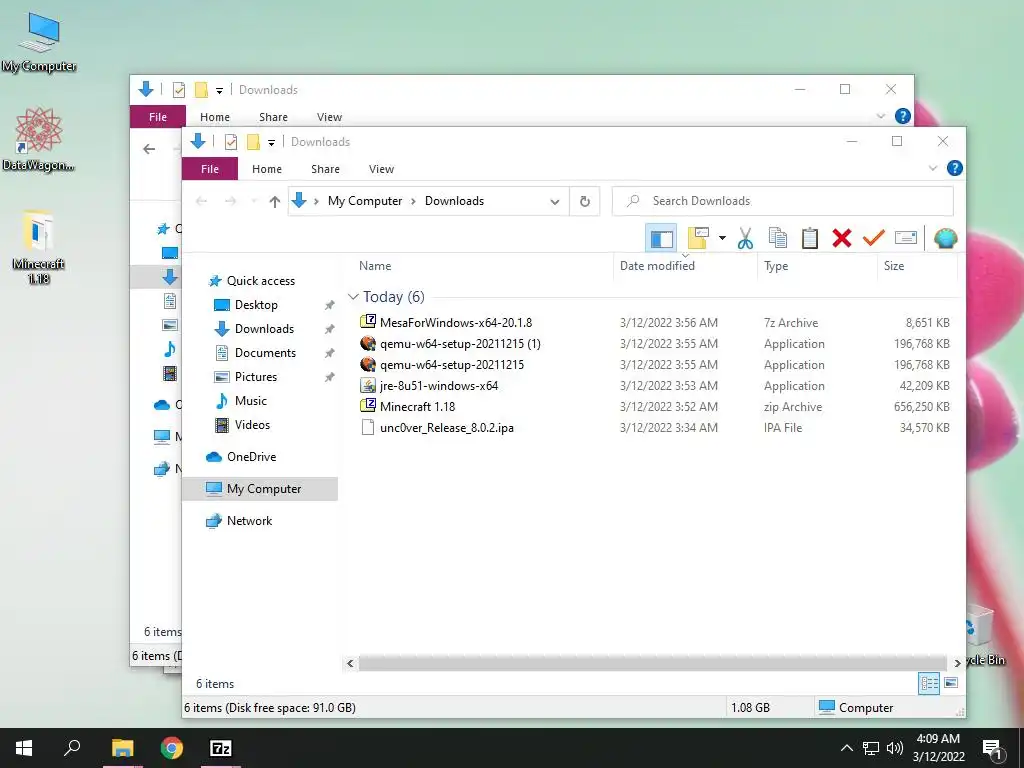Click the horizontal scrollbar in file list
1024x768 pixels.
[x=652, y=664]
